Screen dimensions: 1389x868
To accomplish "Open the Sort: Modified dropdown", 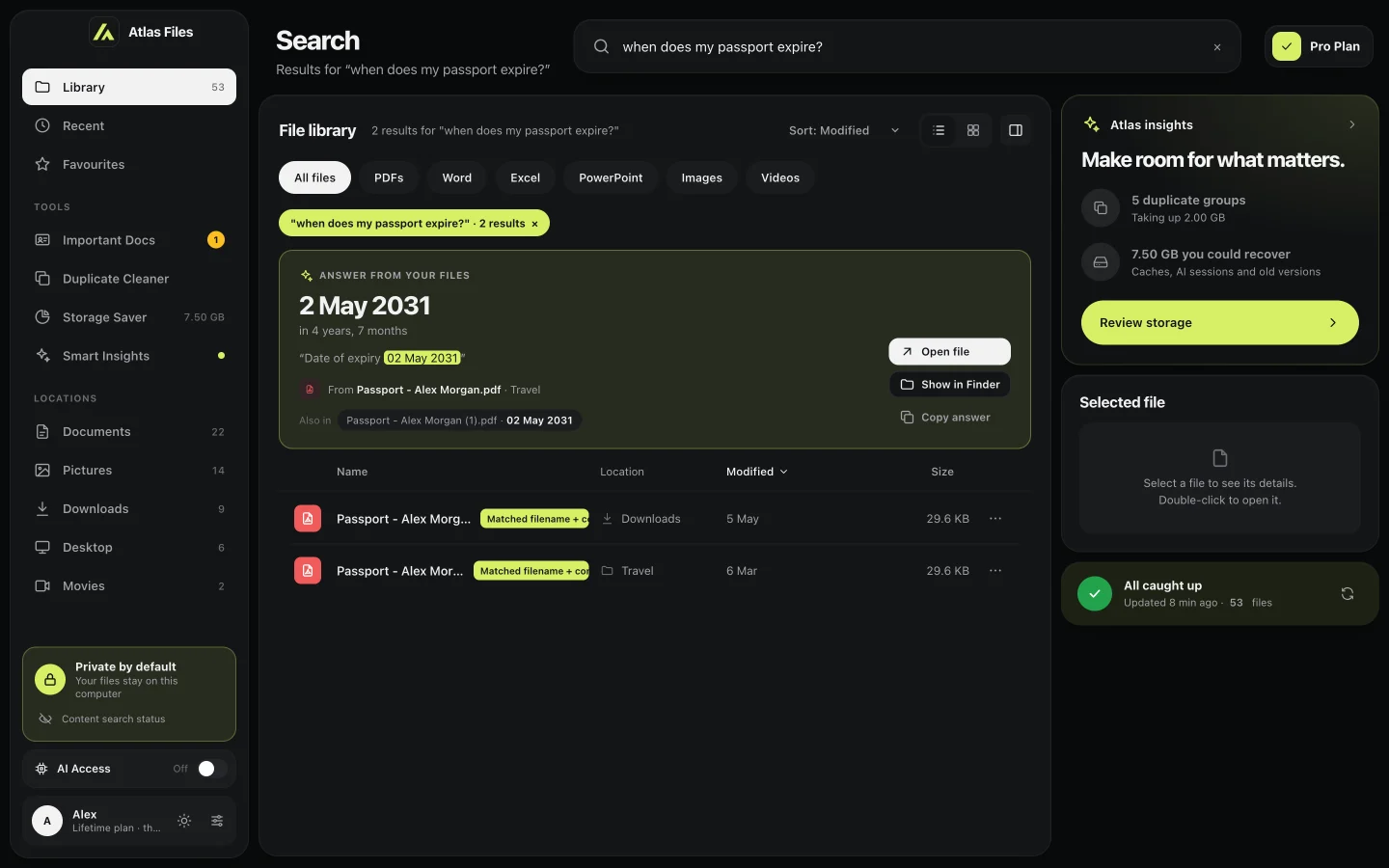I will pos(843,130).
